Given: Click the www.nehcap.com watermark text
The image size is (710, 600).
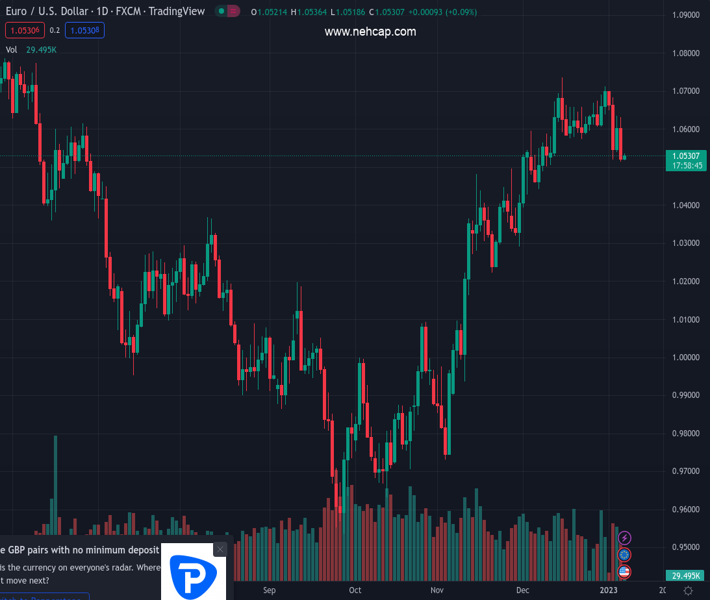Looking at the screenshot, I should pos(370,32).
